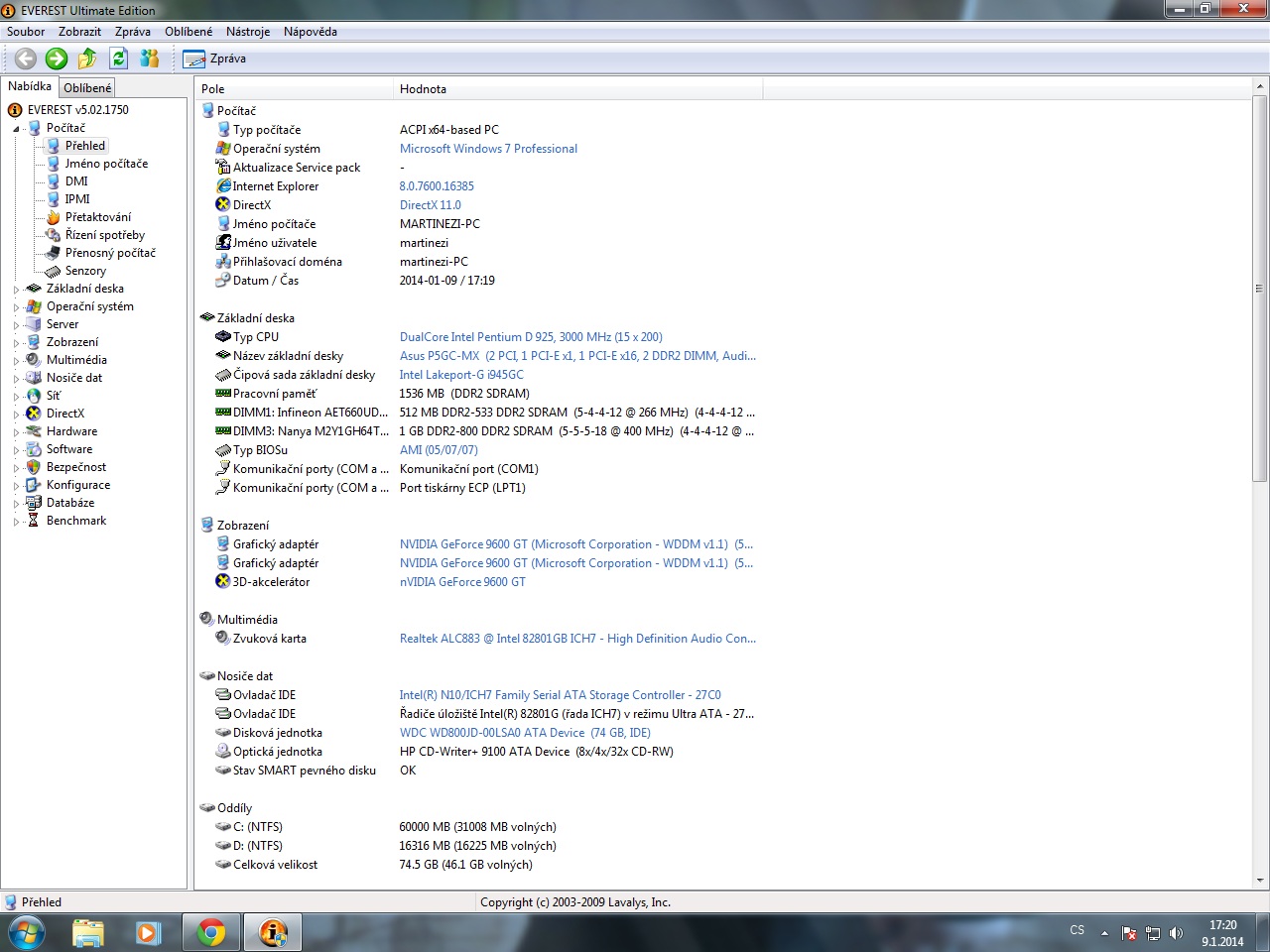Viewport: 1270px width, 952px height.
Task: Select the DMI tree item
Action: click(x=76, y=181)
